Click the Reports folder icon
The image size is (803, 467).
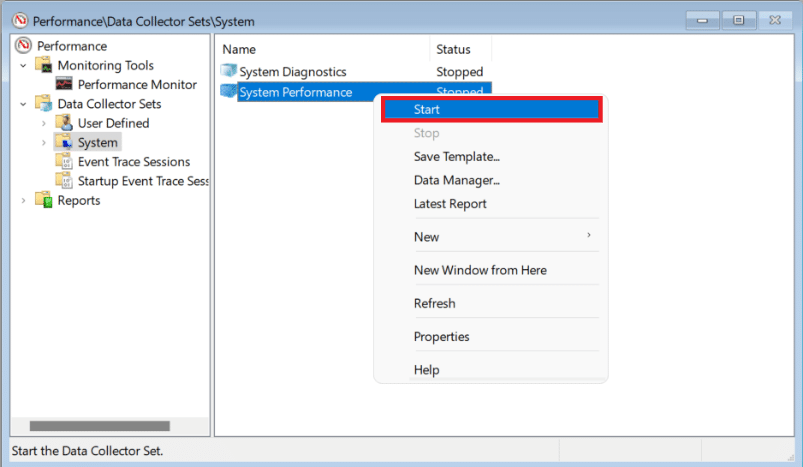tap(43, 200)
